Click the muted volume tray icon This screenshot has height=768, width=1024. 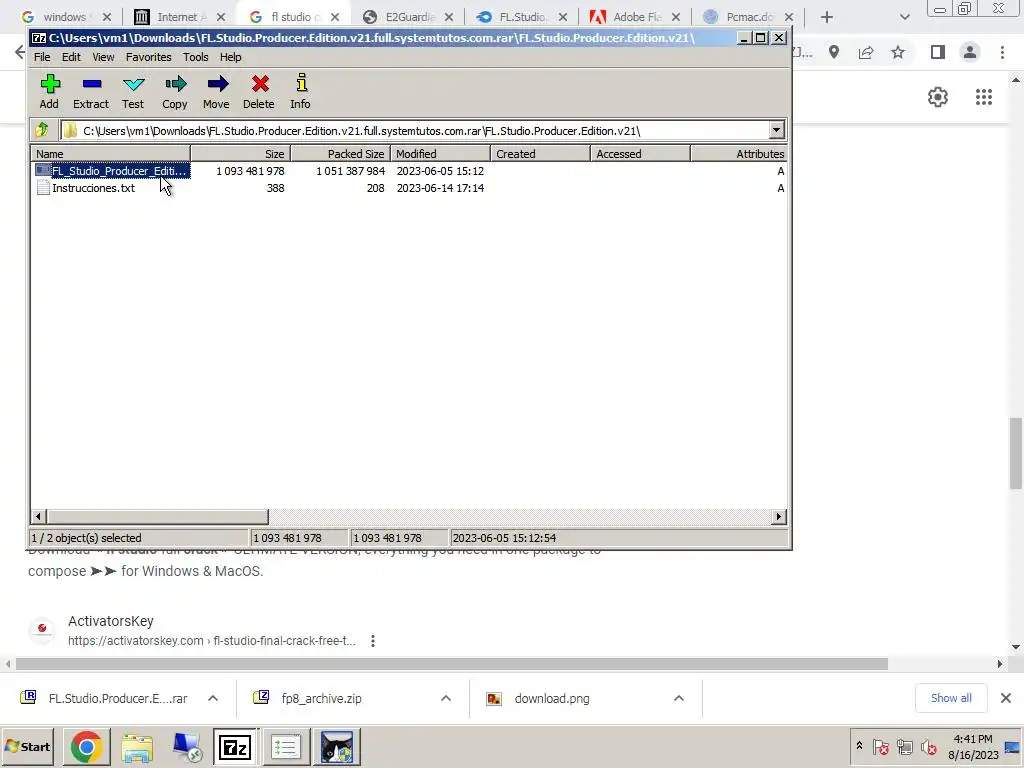(x=928, y=747)
